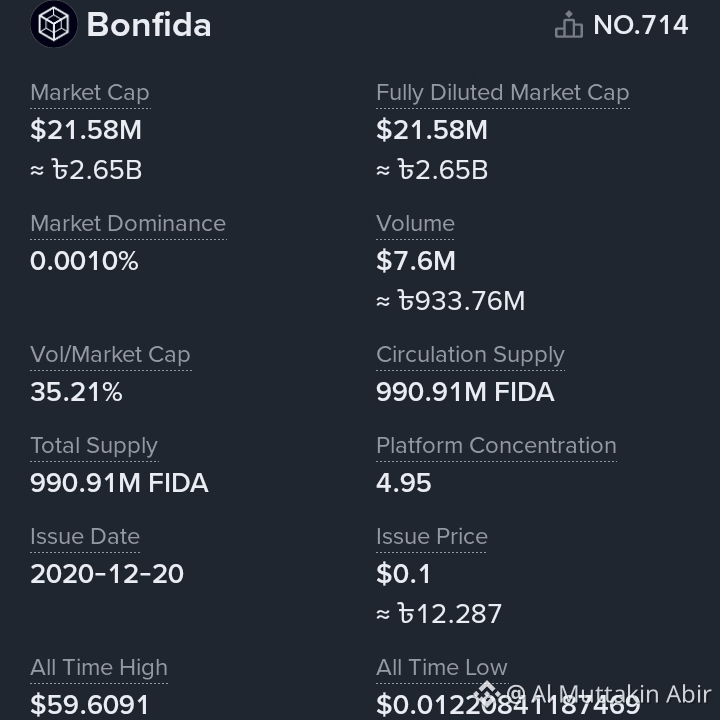Click the Vol/Market Cap label
This screenshot has width=720, height=720.
(110, 355)
